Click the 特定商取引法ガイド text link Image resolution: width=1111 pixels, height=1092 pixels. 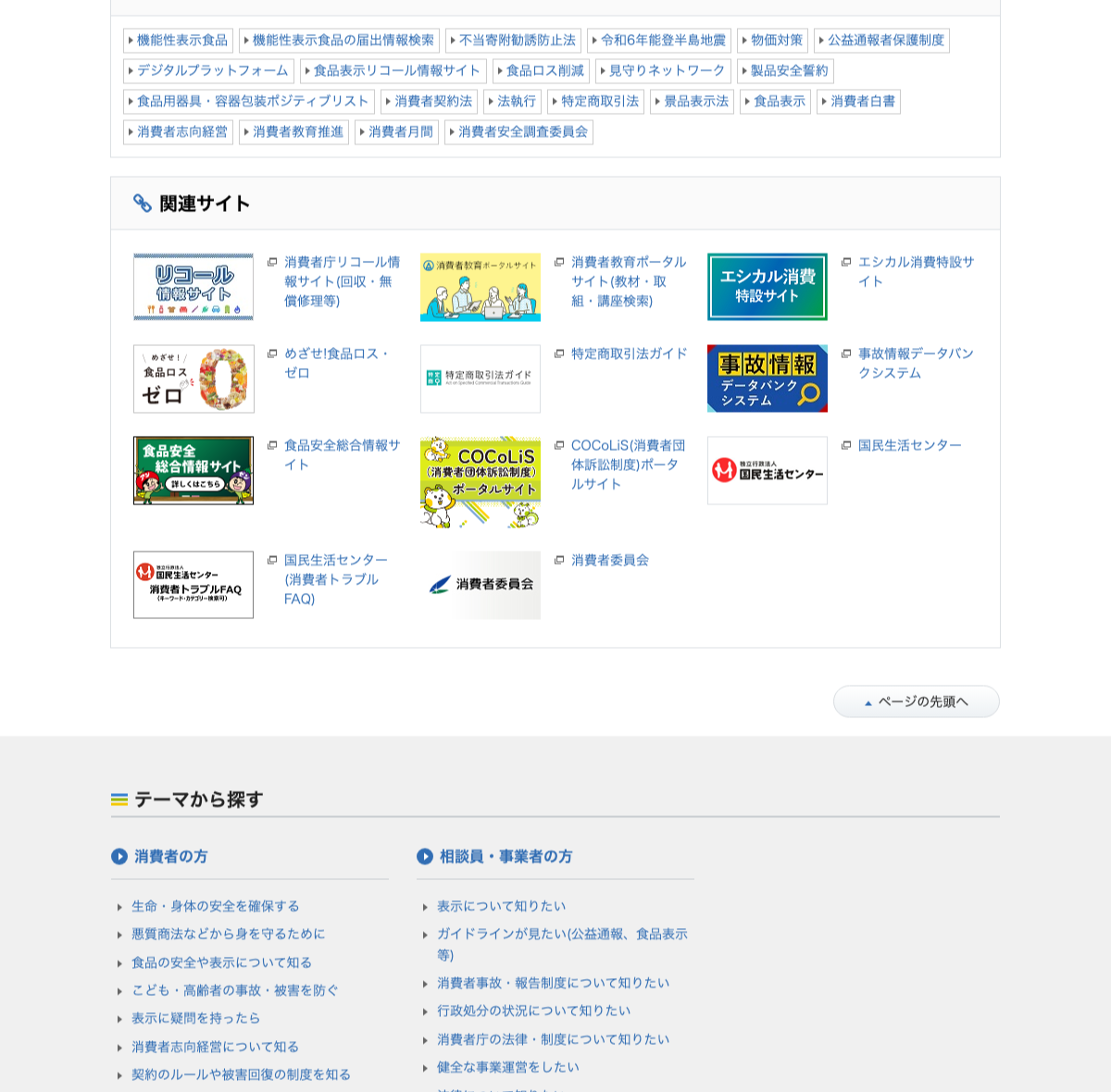click(630, 354)
